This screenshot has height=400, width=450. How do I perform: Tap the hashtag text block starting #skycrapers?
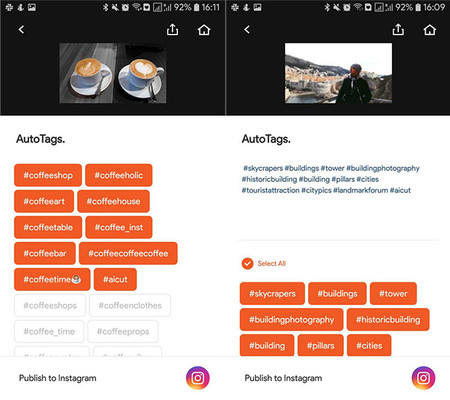point(330,179)
